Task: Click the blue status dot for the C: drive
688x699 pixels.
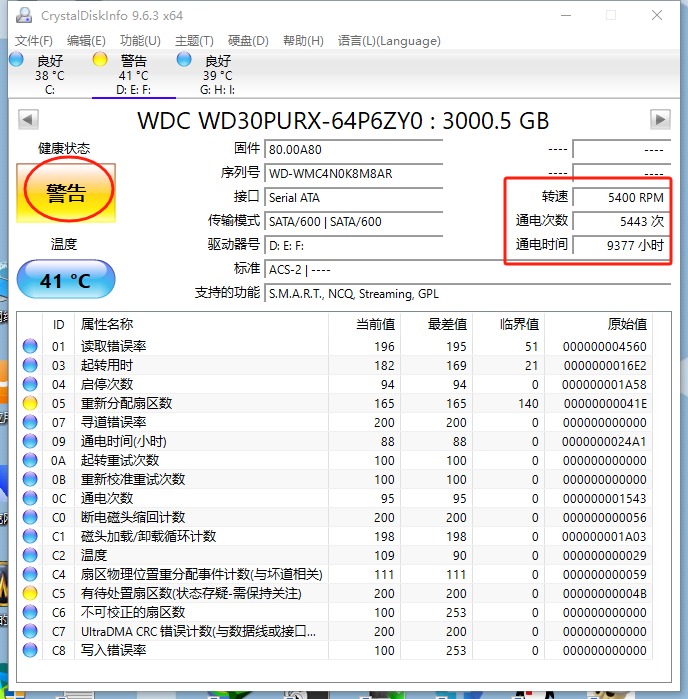Action: pyautogui.click(x=16, y=59)
